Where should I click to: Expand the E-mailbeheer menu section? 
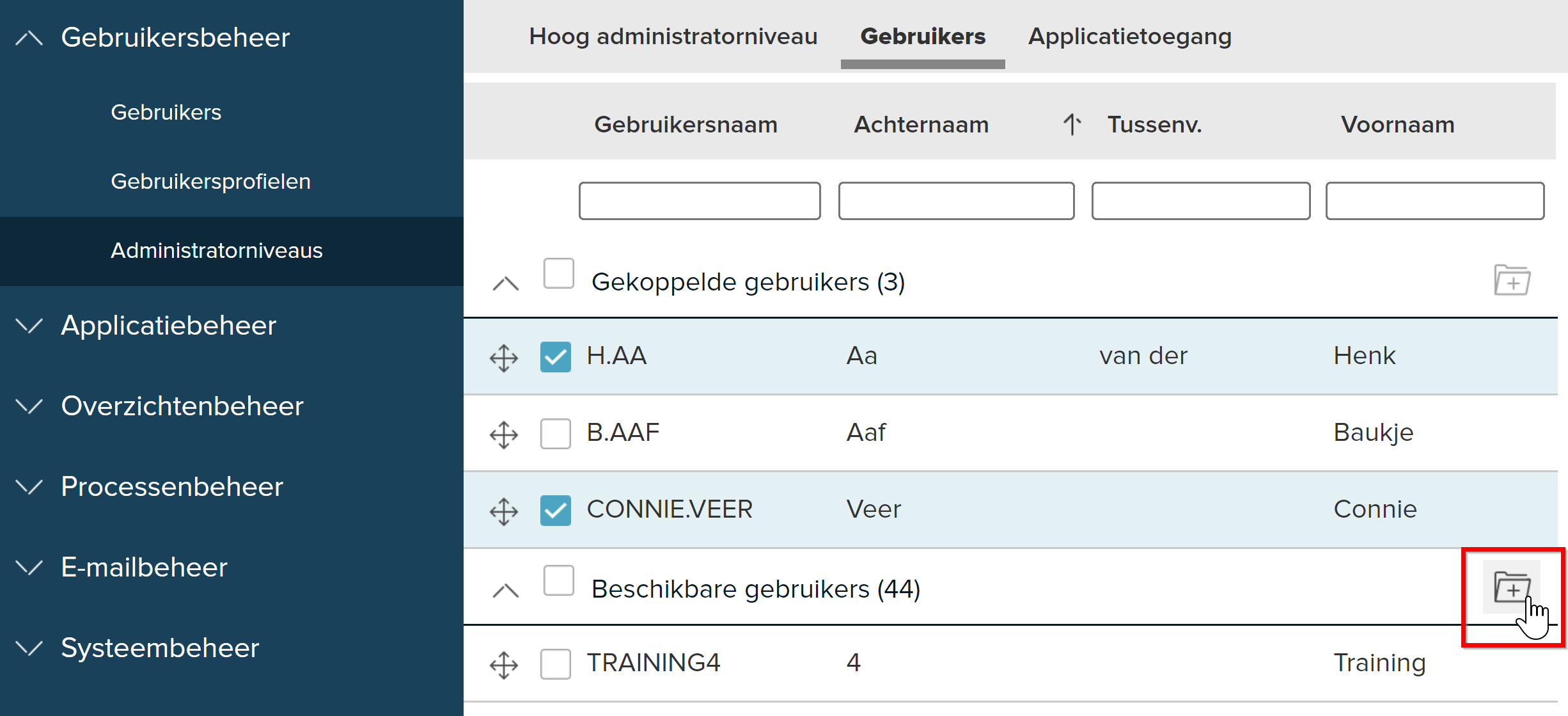(29, 568)
